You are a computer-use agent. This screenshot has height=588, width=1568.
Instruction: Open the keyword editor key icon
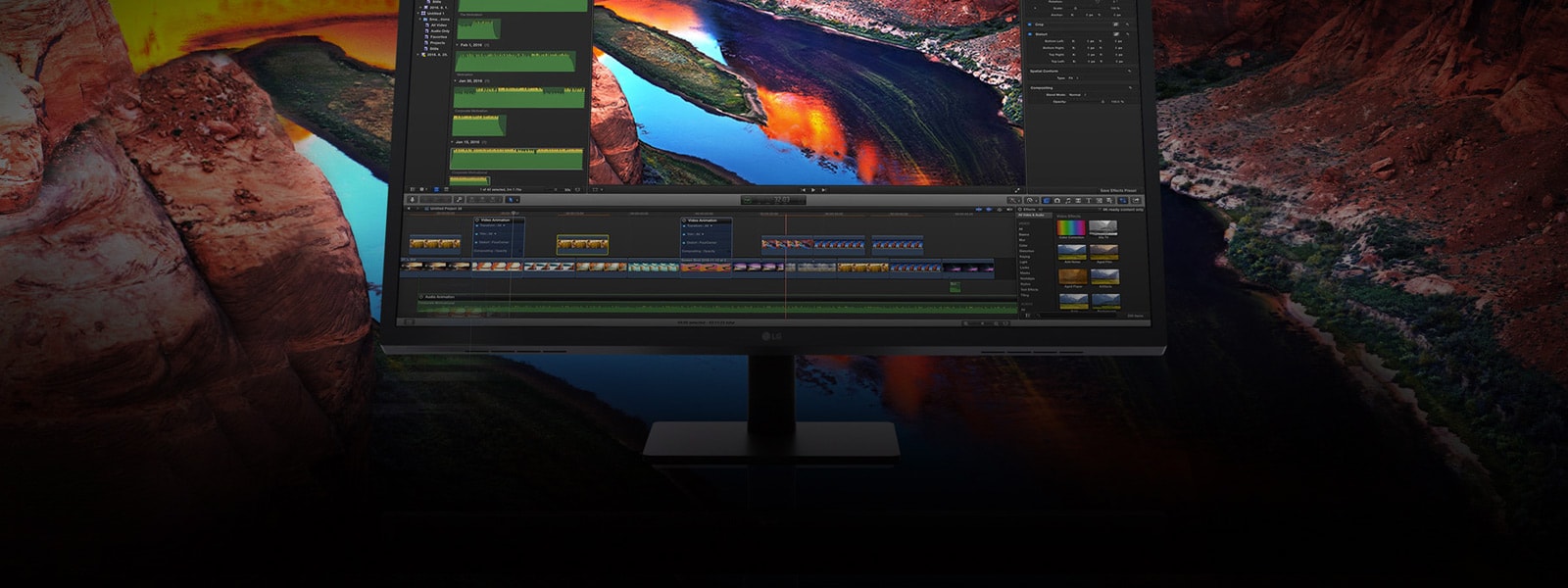(x=459, y=200)
